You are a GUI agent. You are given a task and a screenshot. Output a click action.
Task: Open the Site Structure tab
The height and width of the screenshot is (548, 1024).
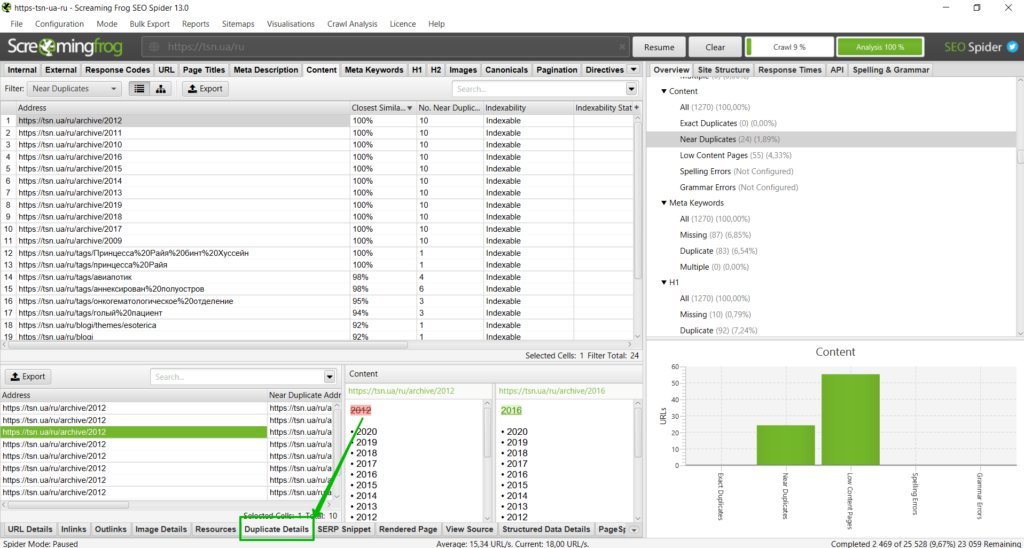tap(724, 70)
